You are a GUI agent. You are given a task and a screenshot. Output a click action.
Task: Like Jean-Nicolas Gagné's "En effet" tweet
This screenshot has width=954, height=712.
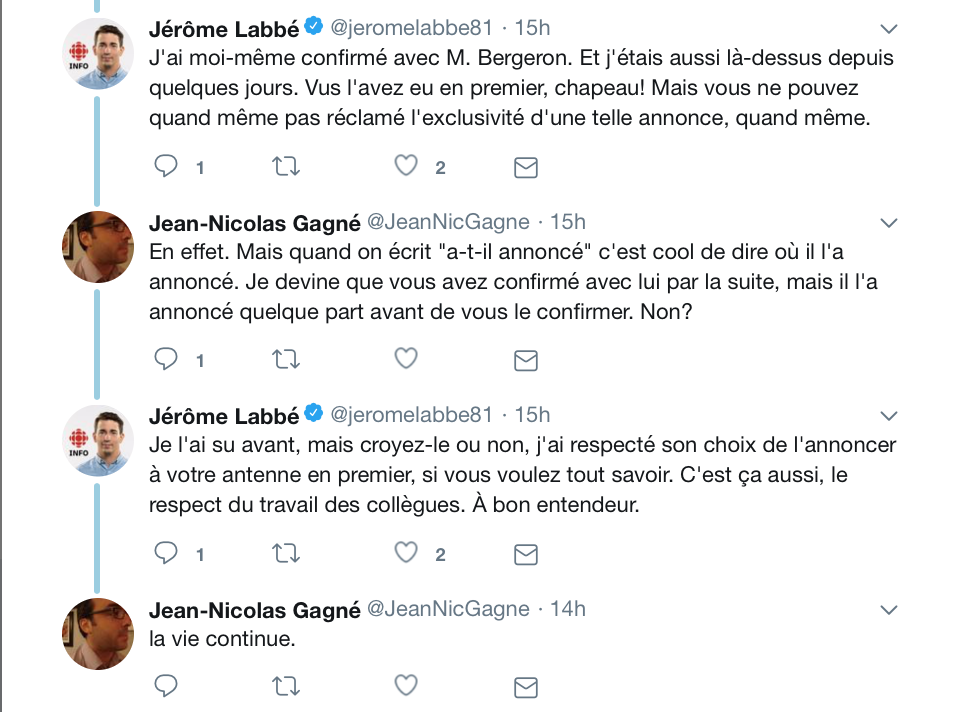coord(406,358)
